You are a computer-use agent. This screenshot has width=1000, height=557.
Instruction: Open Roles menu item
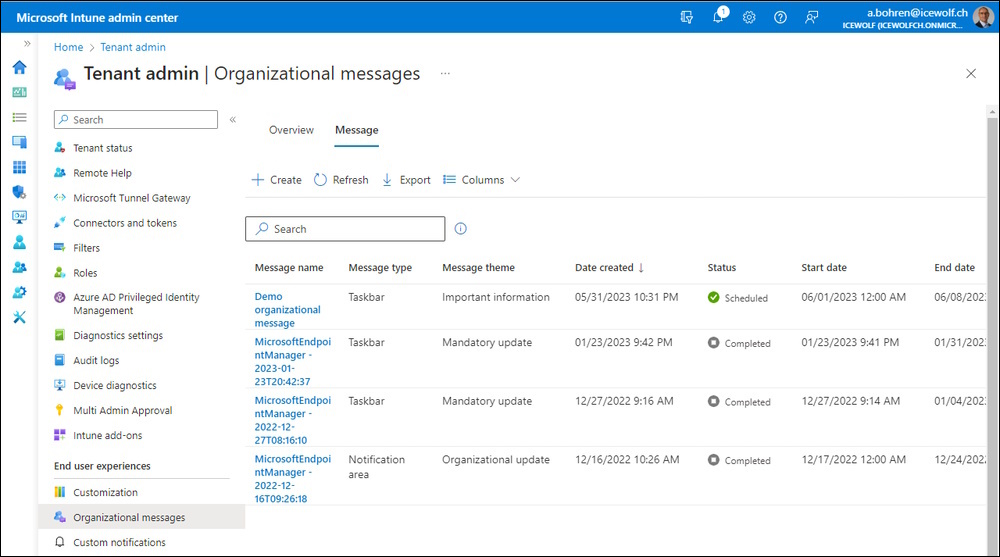tap(85, 273)
